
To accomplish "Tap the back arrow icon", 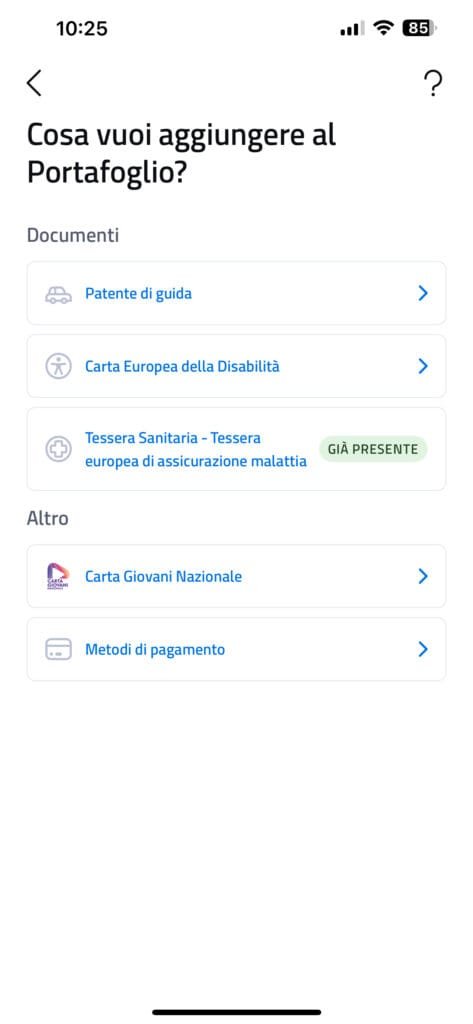I will coord(34,83).
